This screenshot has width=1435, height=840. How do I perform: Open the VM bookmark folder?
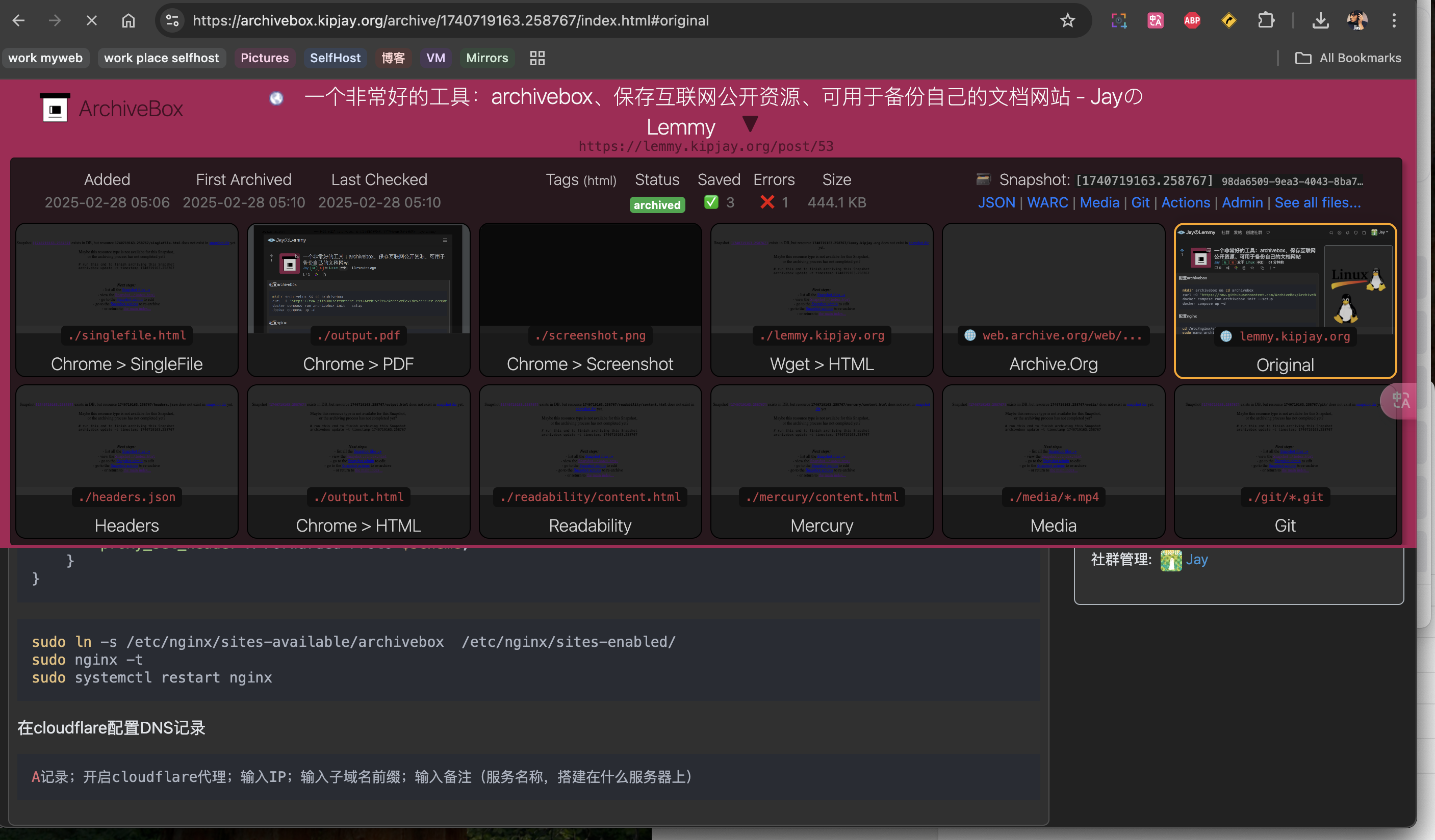(435, 58)
